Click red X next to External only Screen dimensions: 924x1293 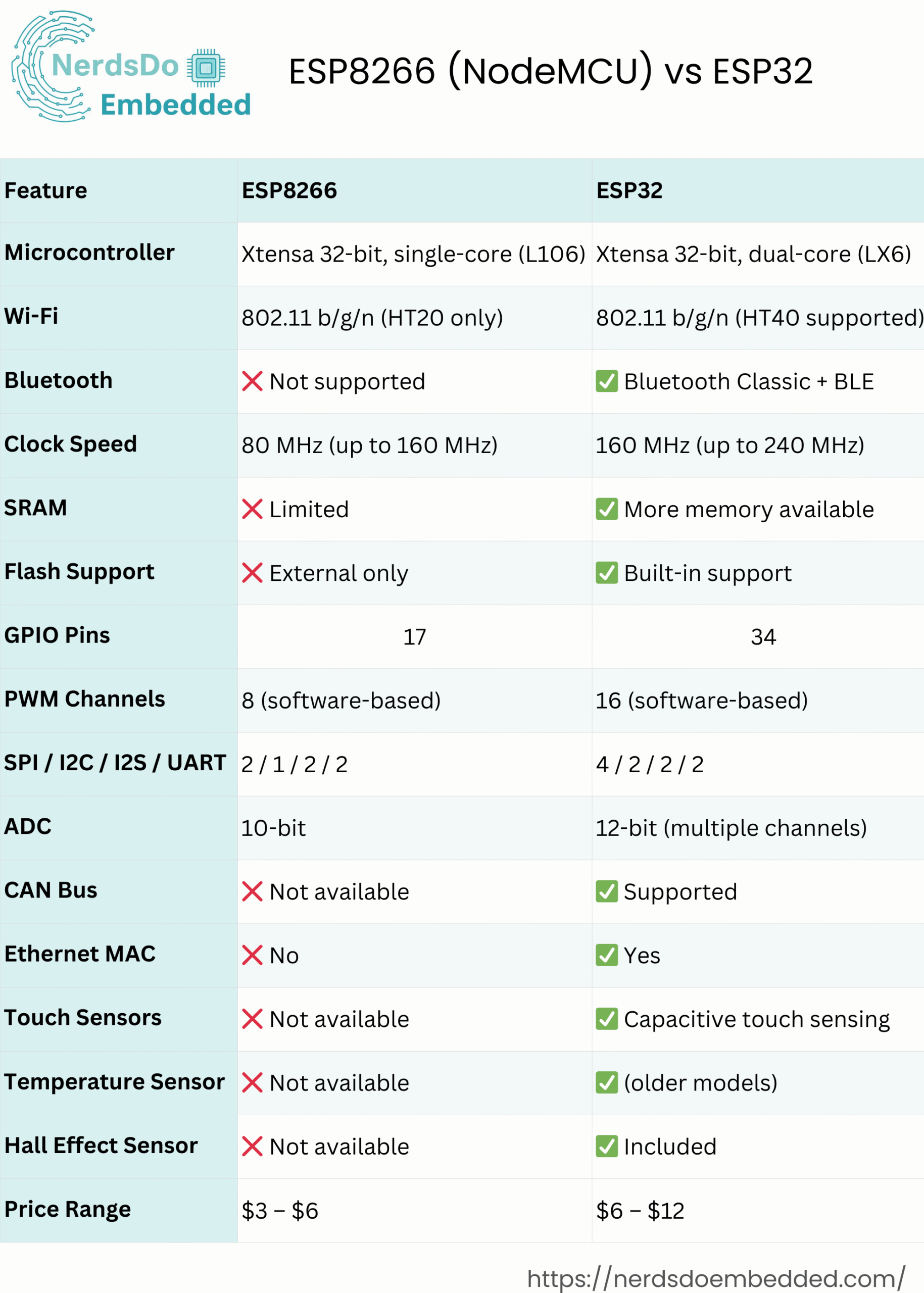coord(252,573)
